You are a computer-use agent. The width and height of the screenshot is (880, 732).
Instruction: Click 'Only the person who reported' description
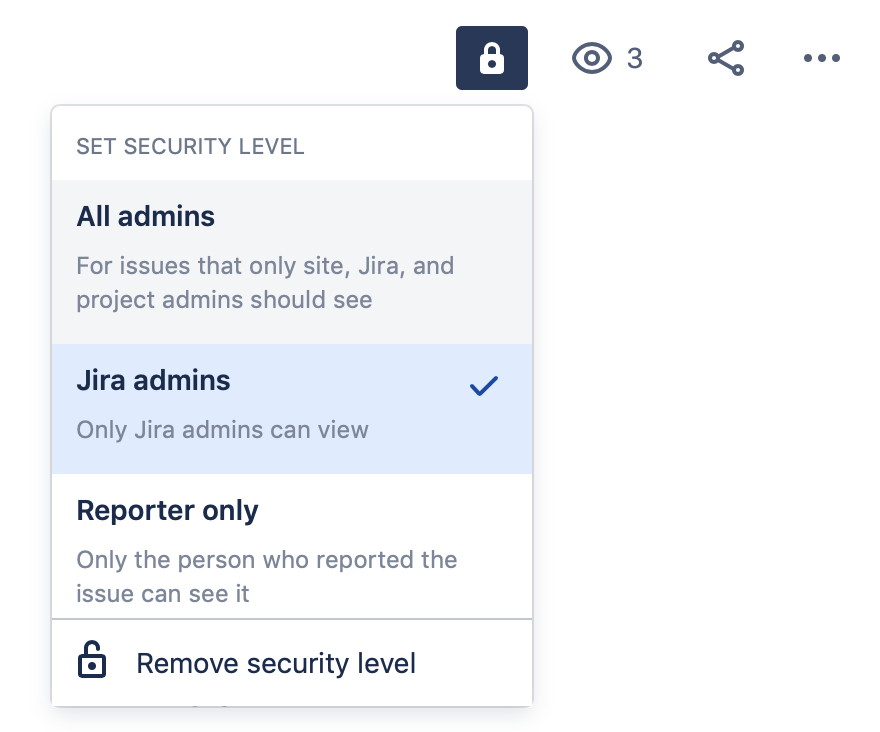pos(267,560)
